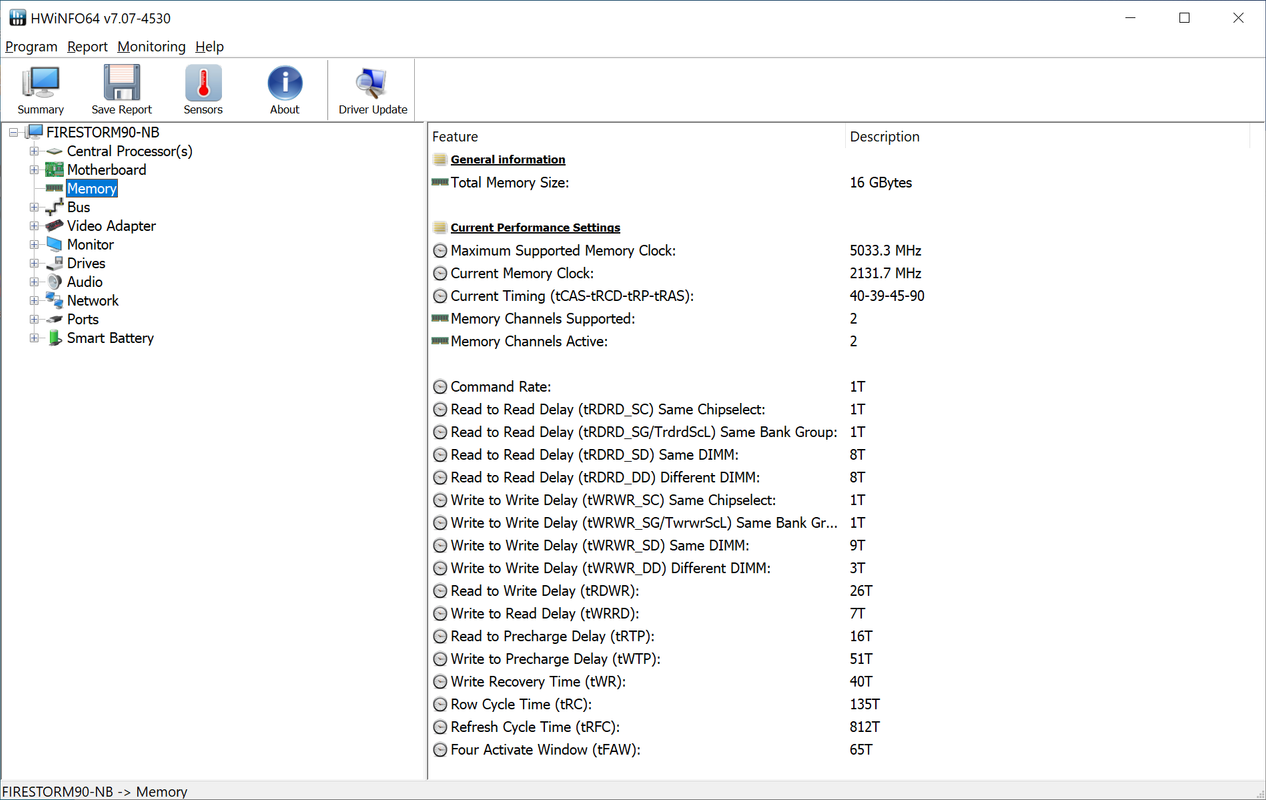Screen dimensions: 1266x800
Task: Expand the Smart Battery node
Action: click(x=34, y=338)
